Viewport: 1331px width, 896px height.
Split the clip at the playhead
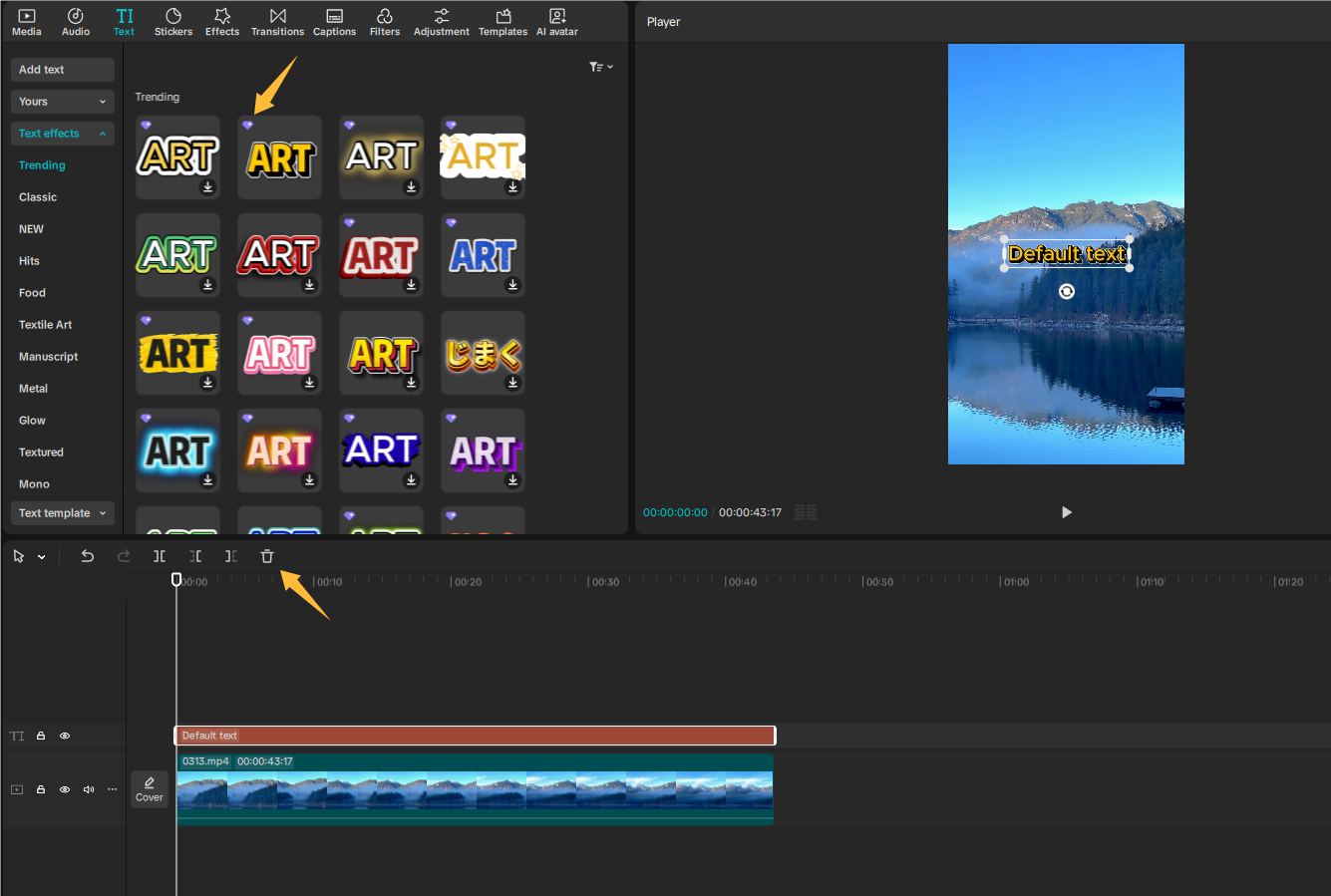coord(159,556)
